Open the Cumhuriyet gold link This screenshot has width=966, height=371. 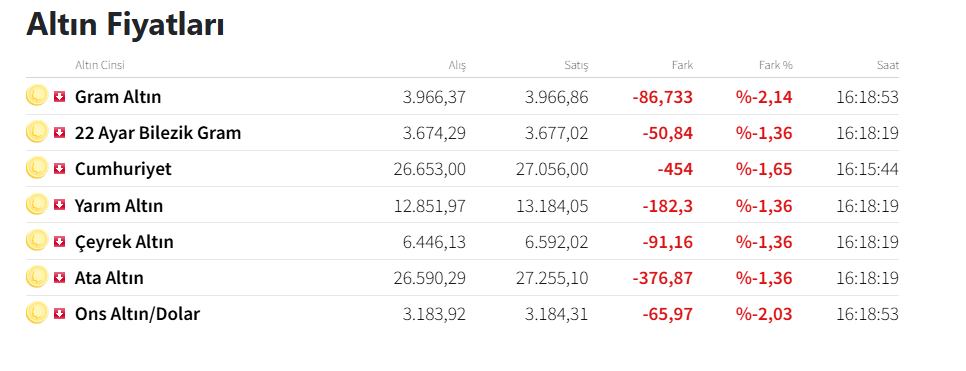point(123,169)
